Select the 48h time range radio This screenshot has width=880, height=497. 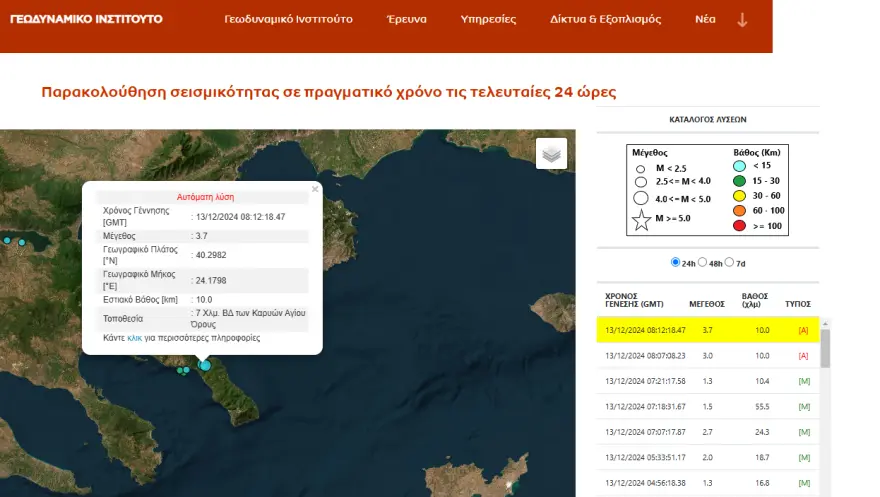tap(703, 263)
